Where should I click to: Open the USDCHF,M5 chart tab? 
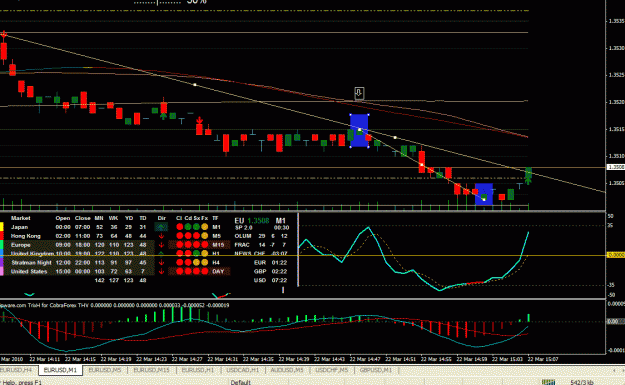[332, 370]
